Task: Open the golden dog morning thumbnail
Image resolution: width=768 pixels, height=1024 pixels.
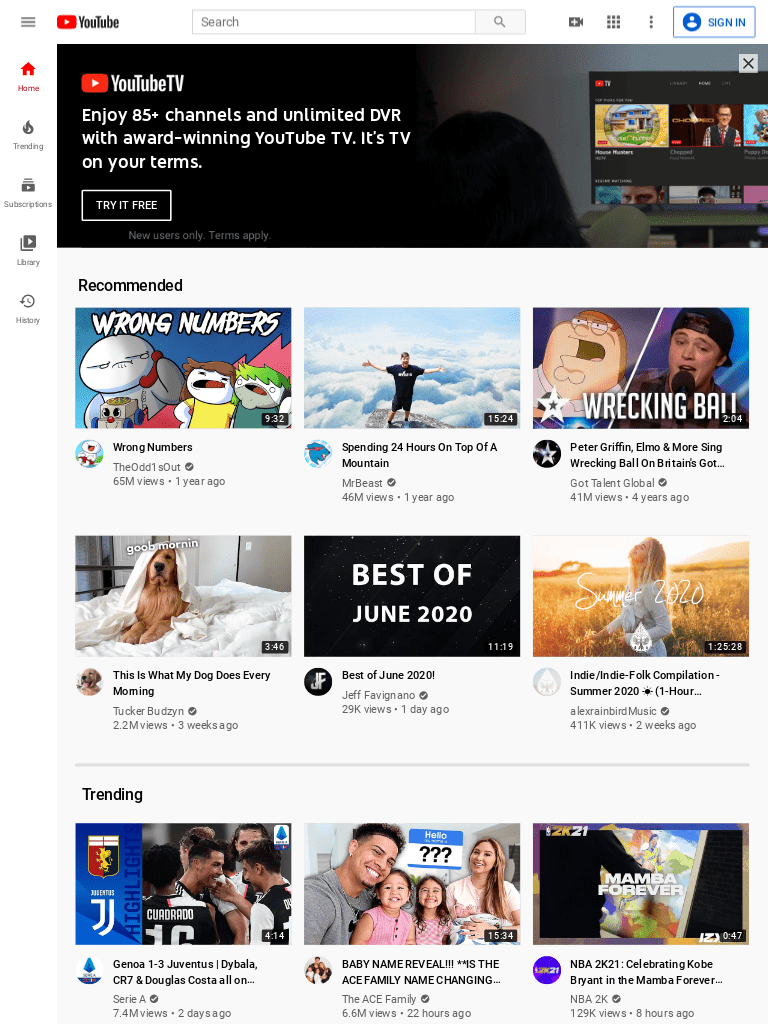Action: (x=184, y=596)
